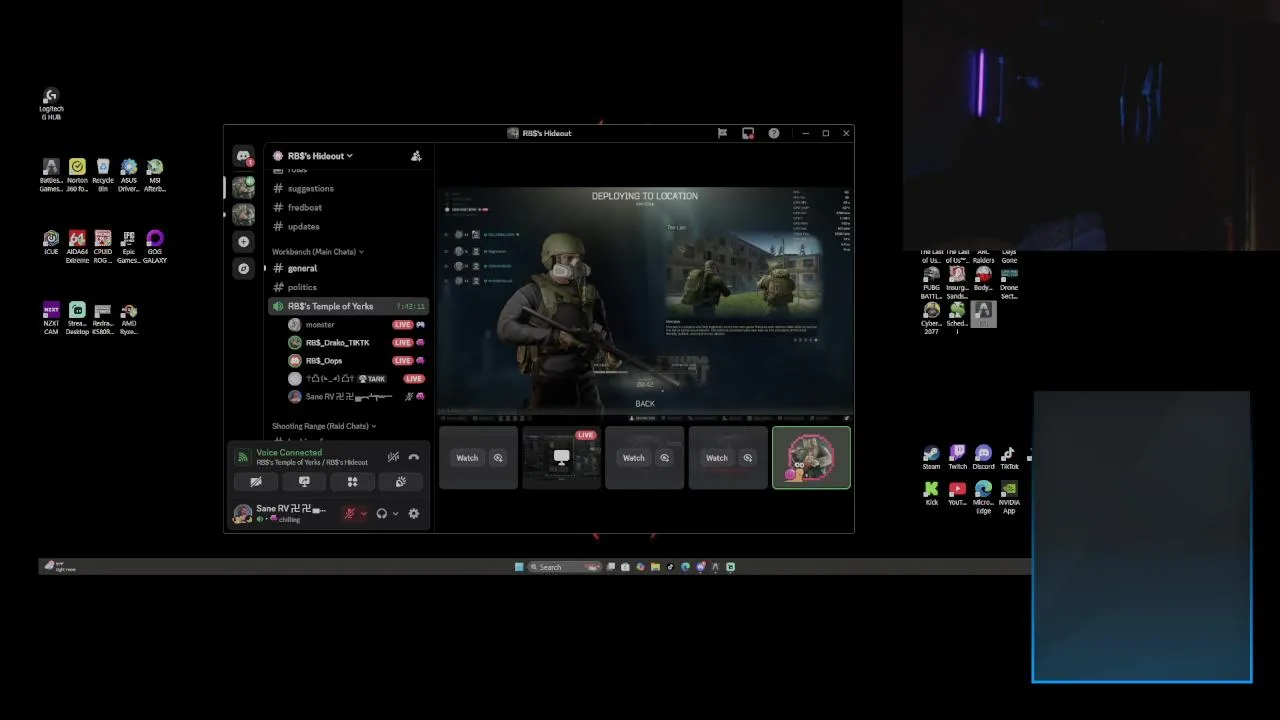Click Voice Connected status text
This screenshot has height=720, width=1280.
pyautogui.click(x=289, y=453)
